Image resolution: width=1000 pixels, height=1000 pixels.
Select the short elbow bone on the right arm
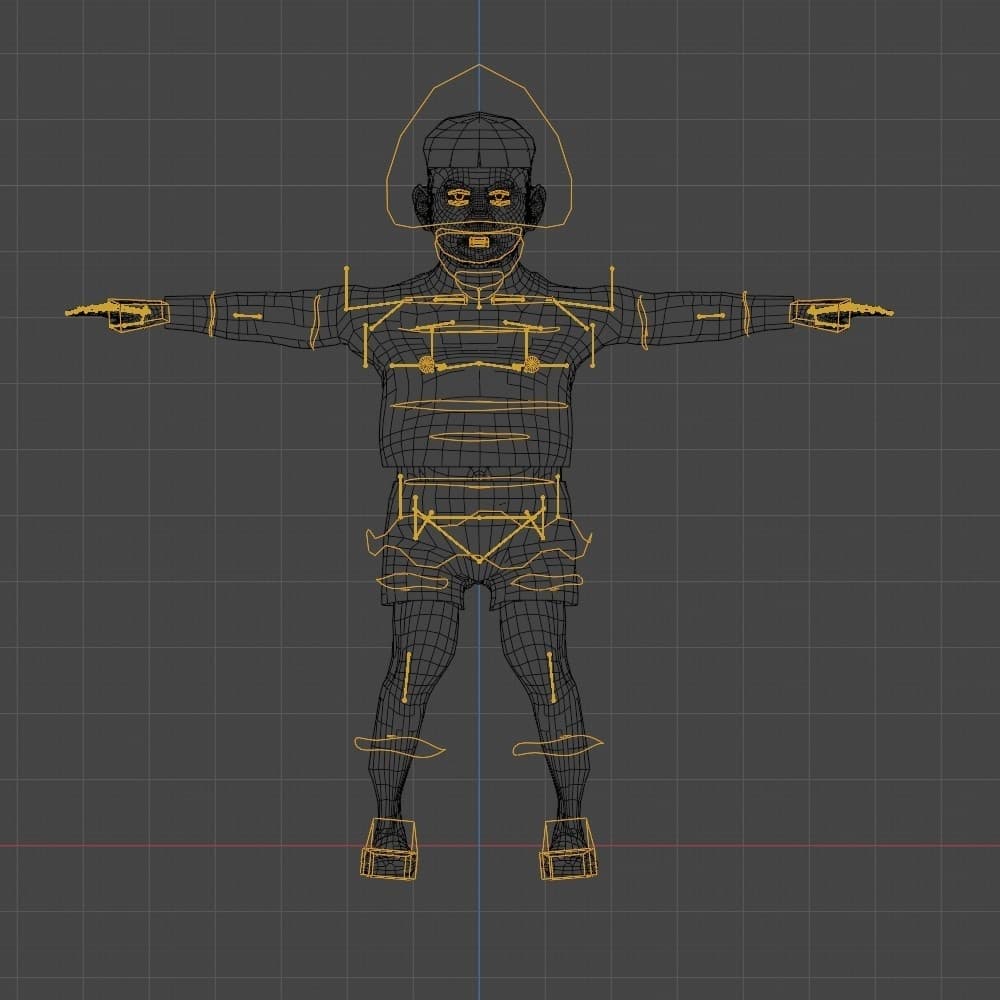tap(710, 316)
